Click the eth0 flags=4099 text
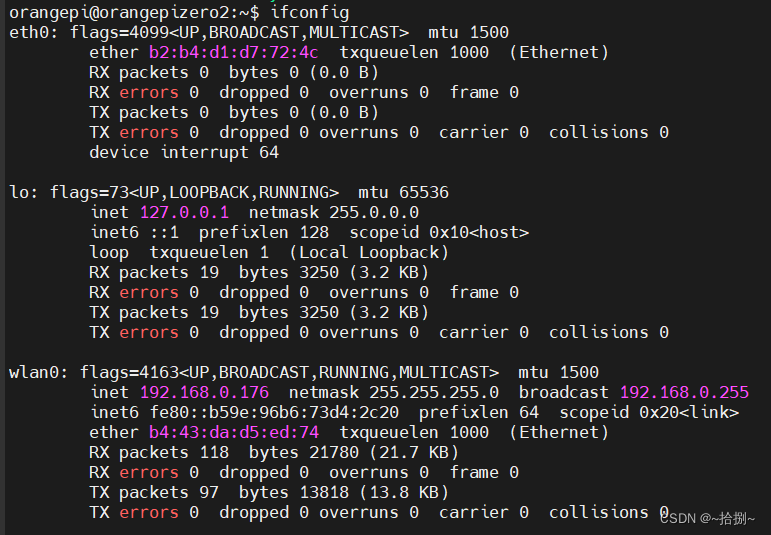Image resolution: width=771 pixels, height=535 pixels. [x=119, y=32]
